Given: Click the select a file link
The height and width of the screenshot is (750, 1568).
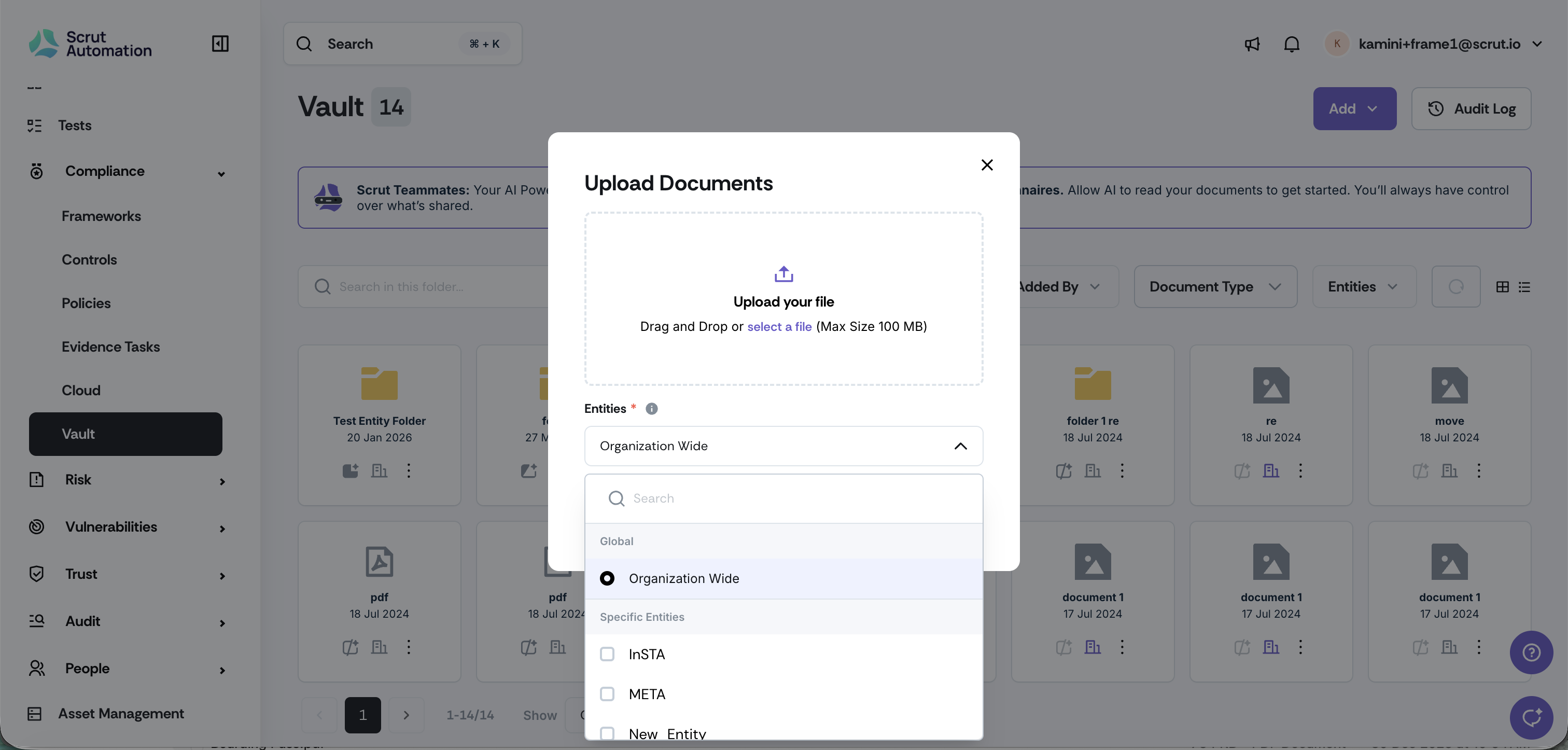Looking at the screenshot, I should click(x=779, y=326).
